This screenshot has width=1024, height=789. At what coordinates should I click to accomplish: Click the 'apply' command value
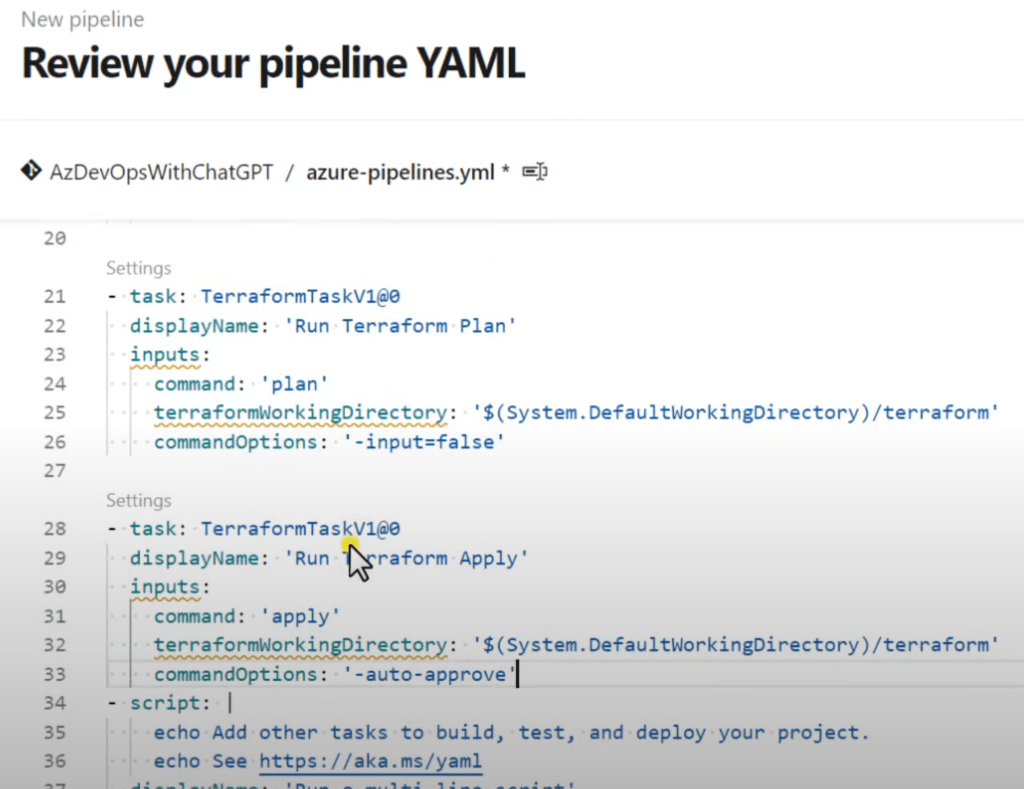coord(301,616)
